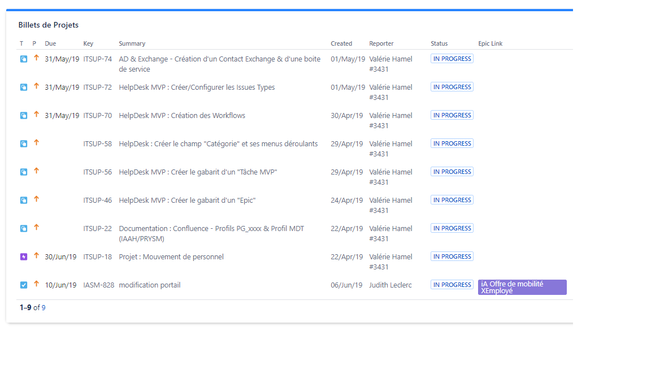Click the purple epic icon for ITSUP-18
651x366 pixels.
pos(24,256)
